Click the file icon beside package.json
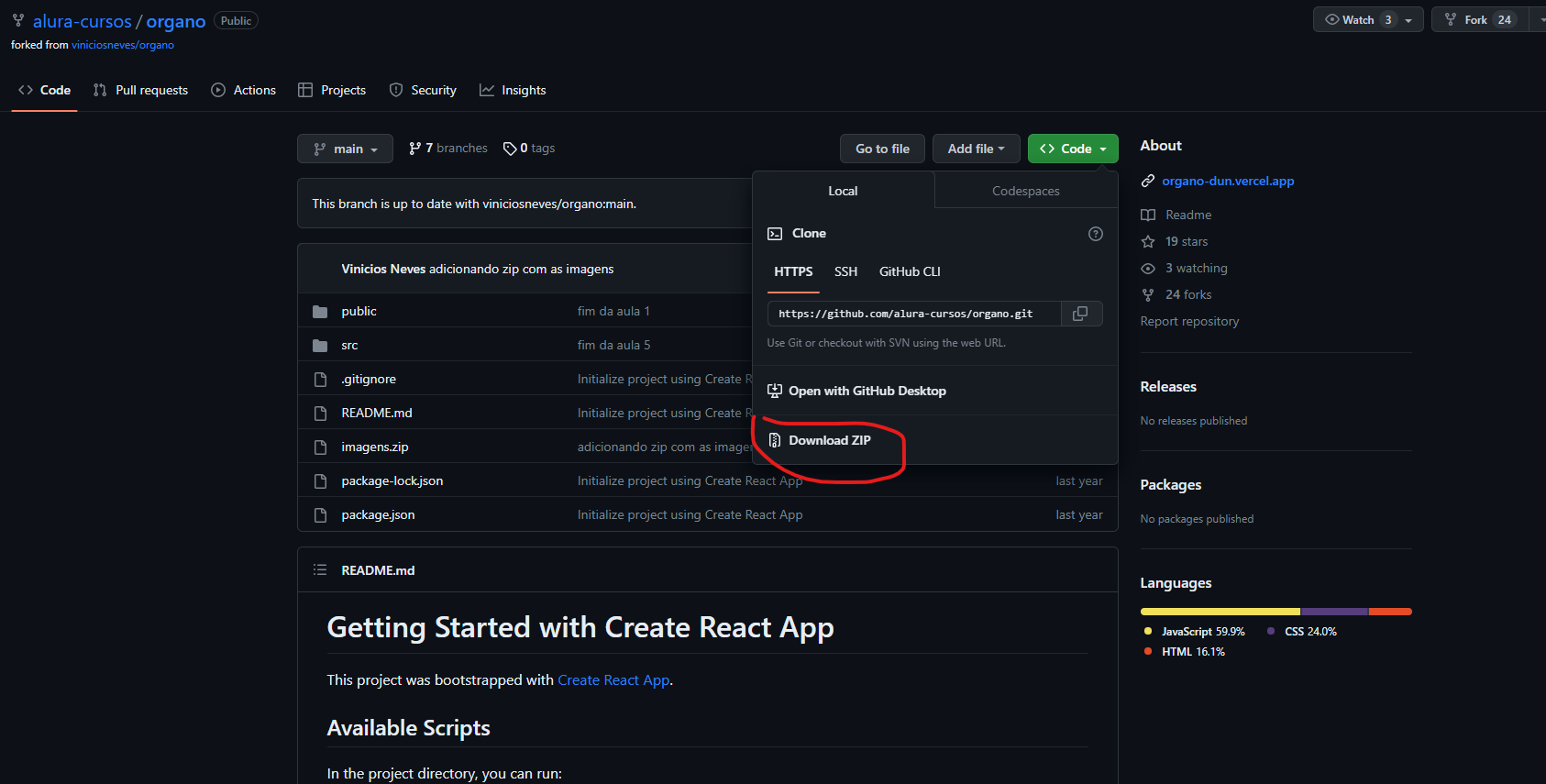Screen dimensions: 1546x784 tap(320, 515)
